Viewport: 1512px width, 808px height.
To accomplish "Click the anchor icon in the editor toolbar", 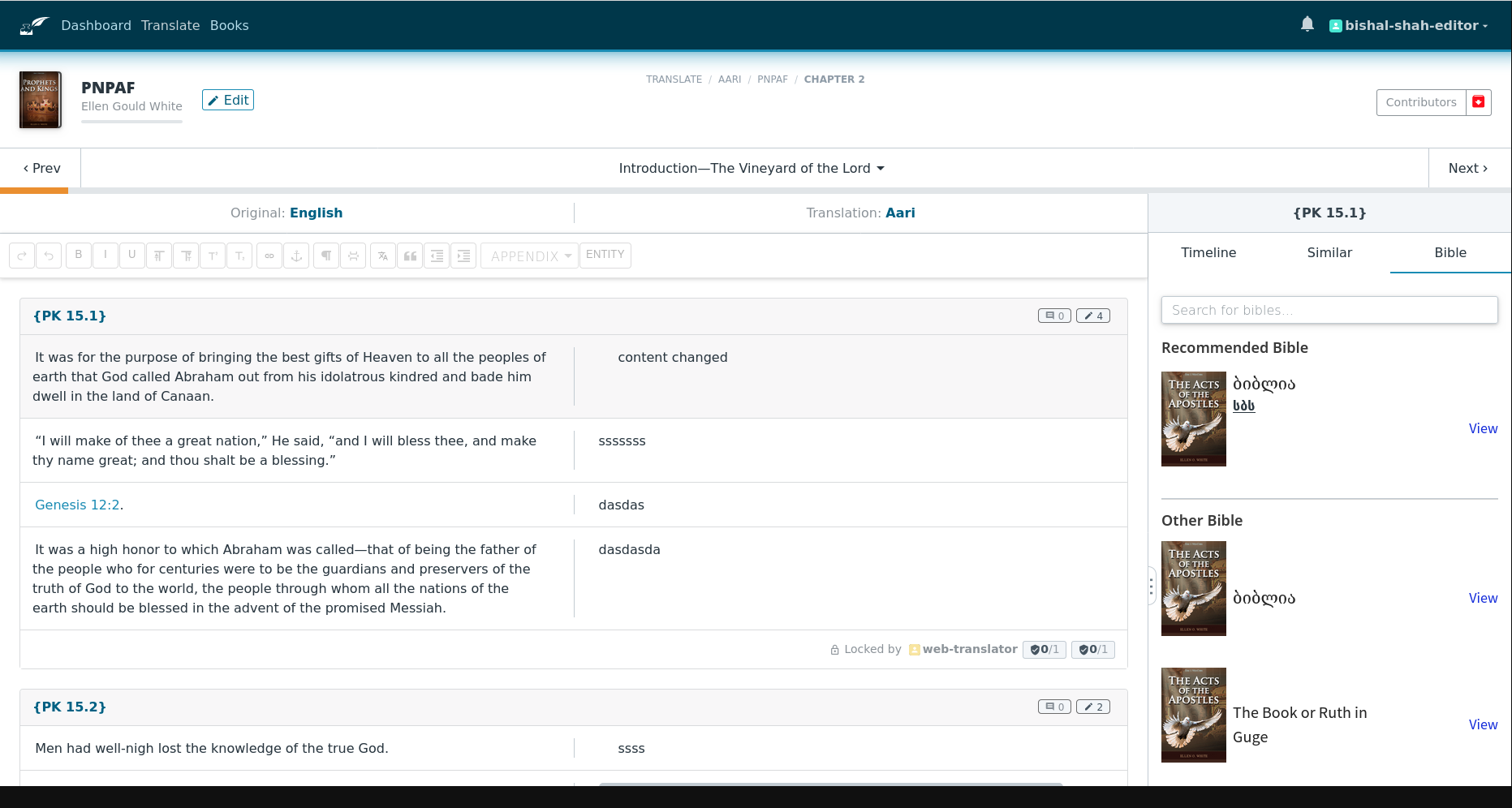I will click(296, 256).
